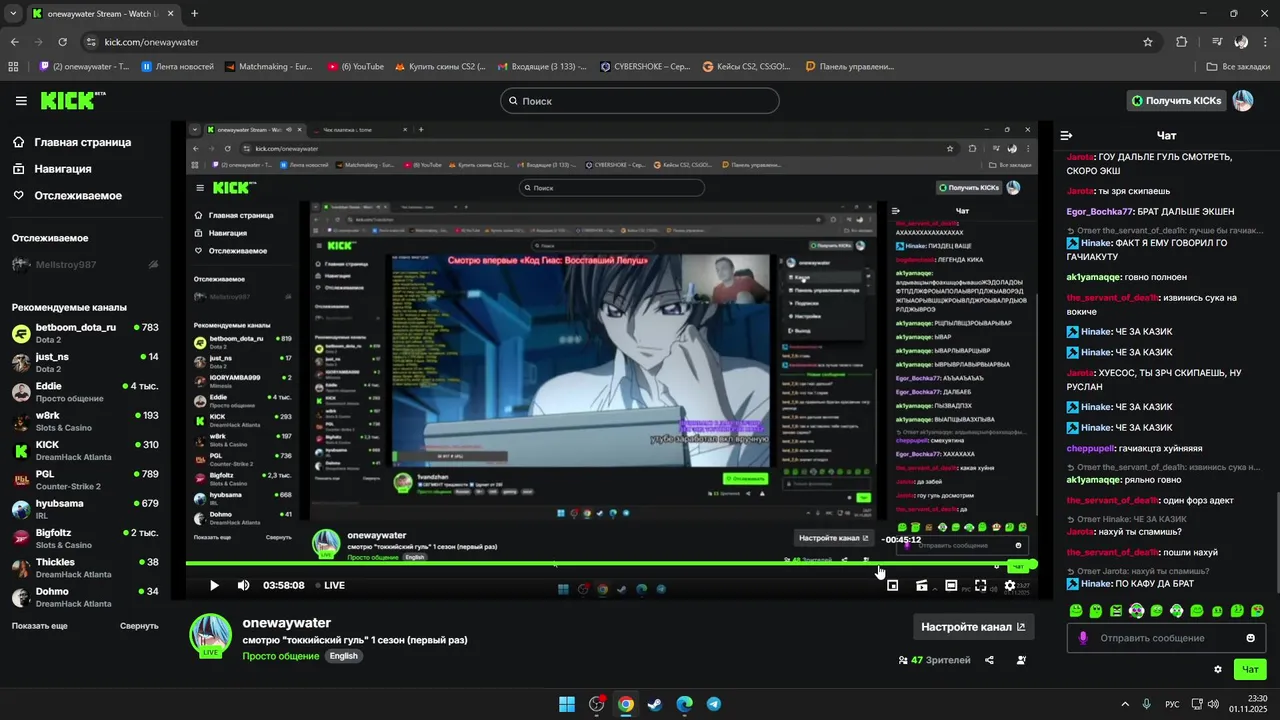Viewport: 1280px width, 720px height.
Task: Open mini player mode
Action: pos(893,586)
